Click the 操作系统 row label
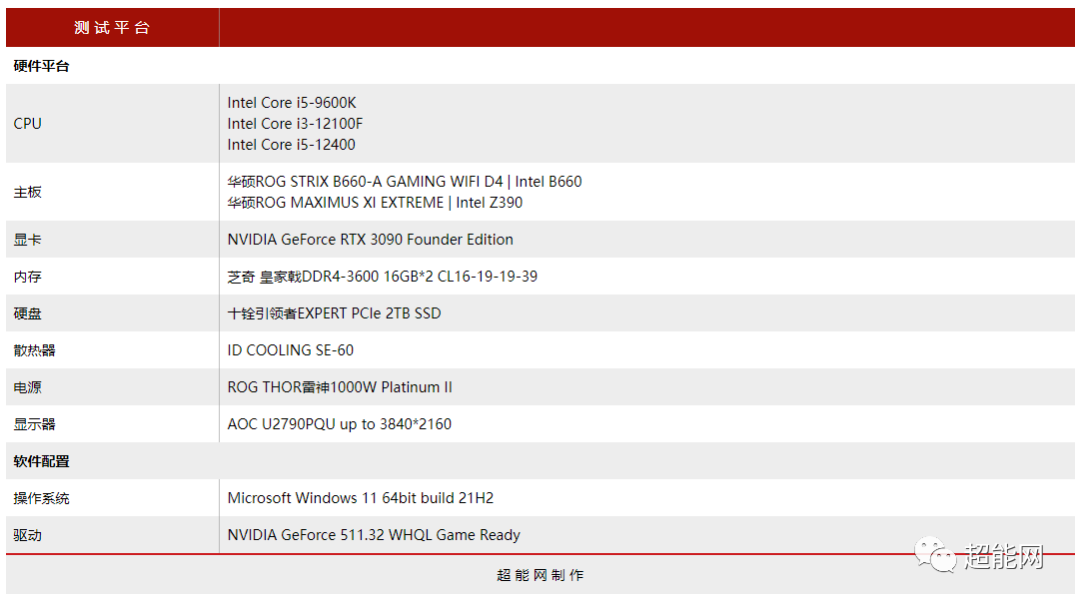1080x605 pixels. [41, 498]
